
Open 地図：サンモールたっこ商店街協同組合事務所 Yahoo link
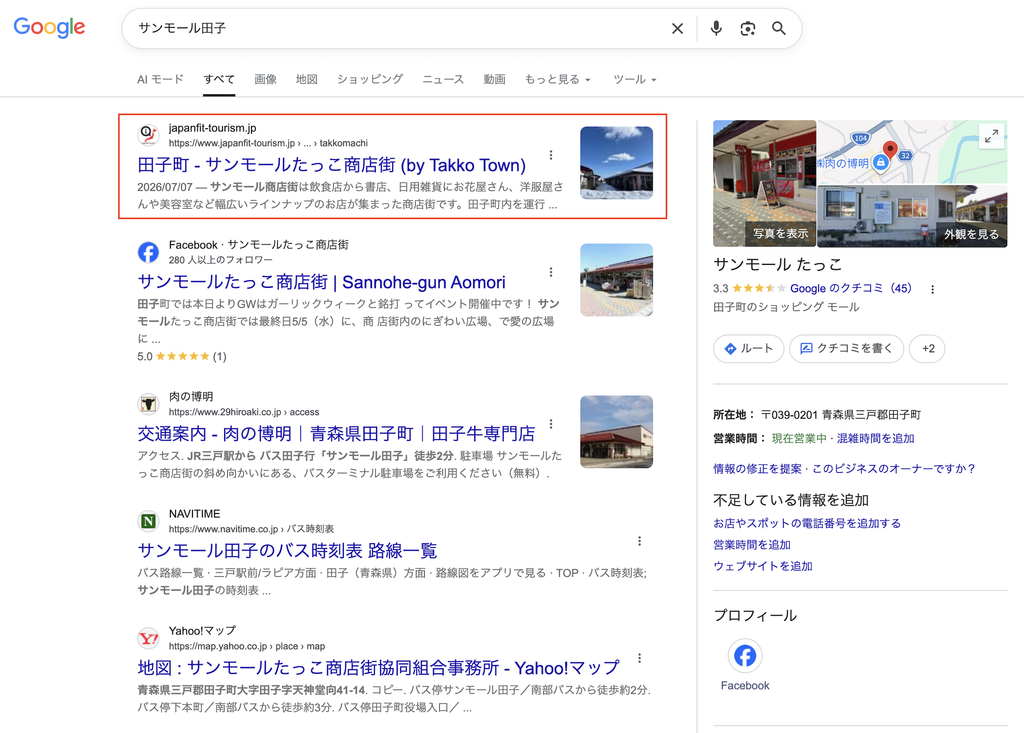[378, 668]
